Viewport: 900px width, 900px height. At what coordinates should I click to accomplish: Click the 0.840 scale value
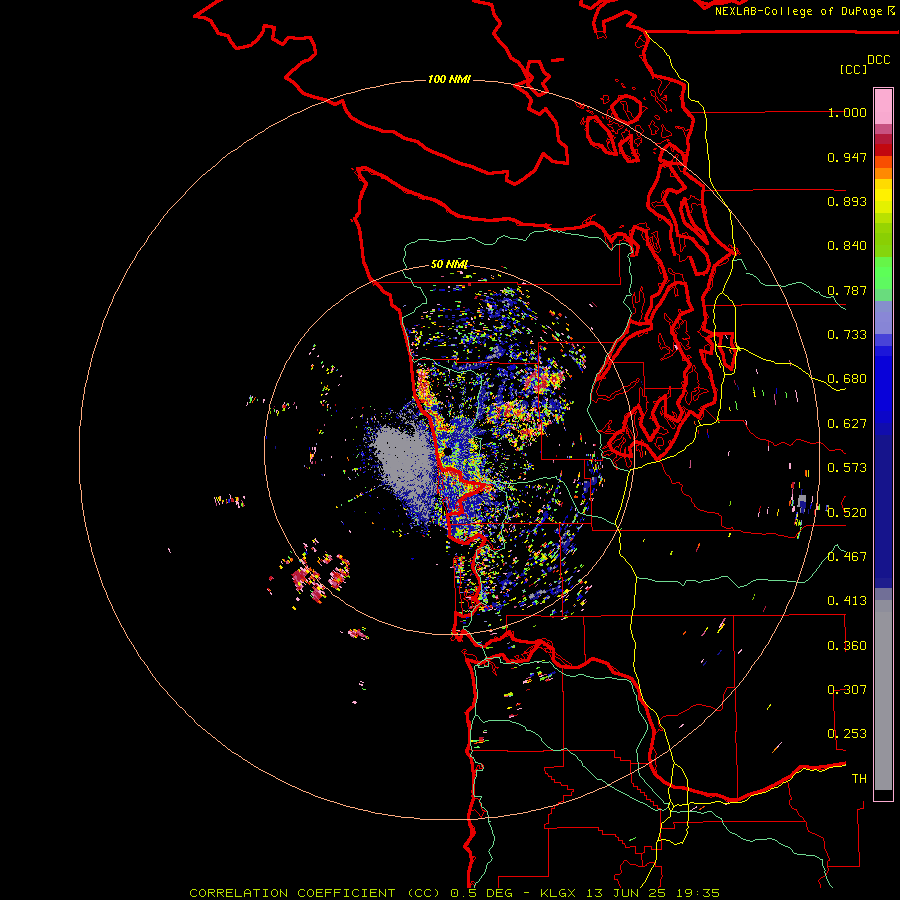(847, 246)
